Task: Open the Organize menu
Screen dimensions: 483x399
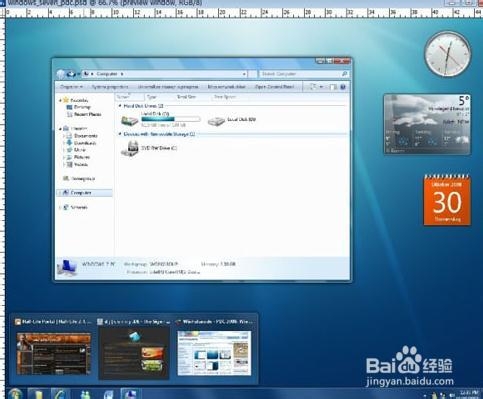Action: click(x=71, y=87)
